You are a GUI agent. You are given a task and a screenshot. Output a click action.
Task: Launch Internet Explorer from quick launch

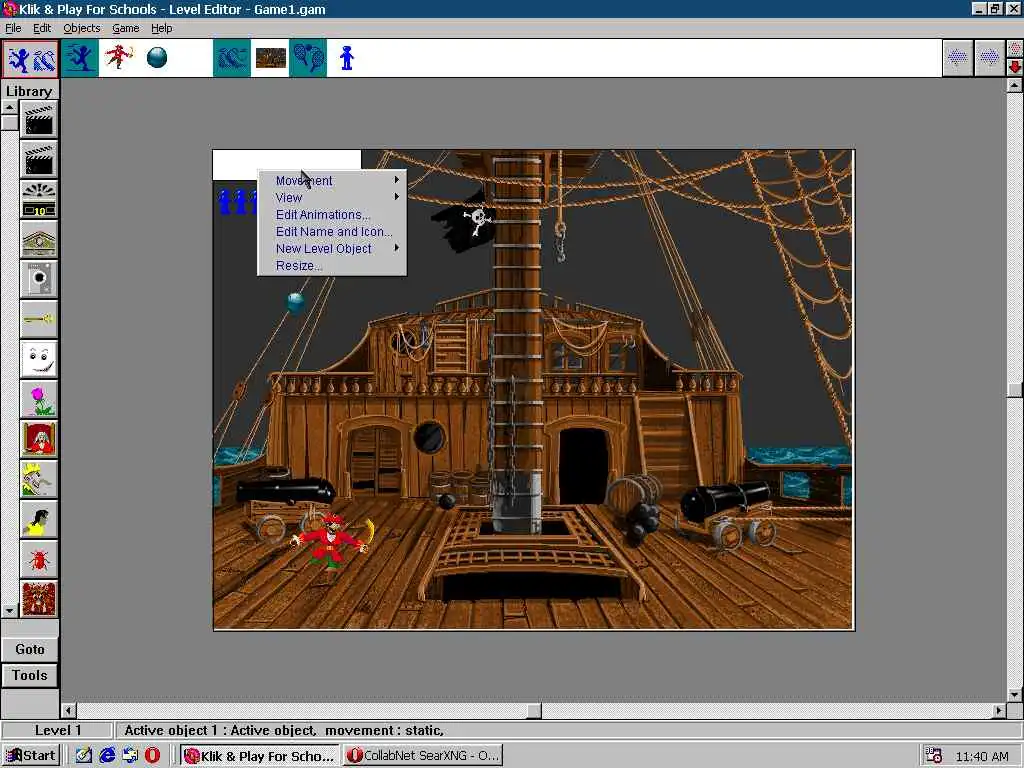[107, 755]
